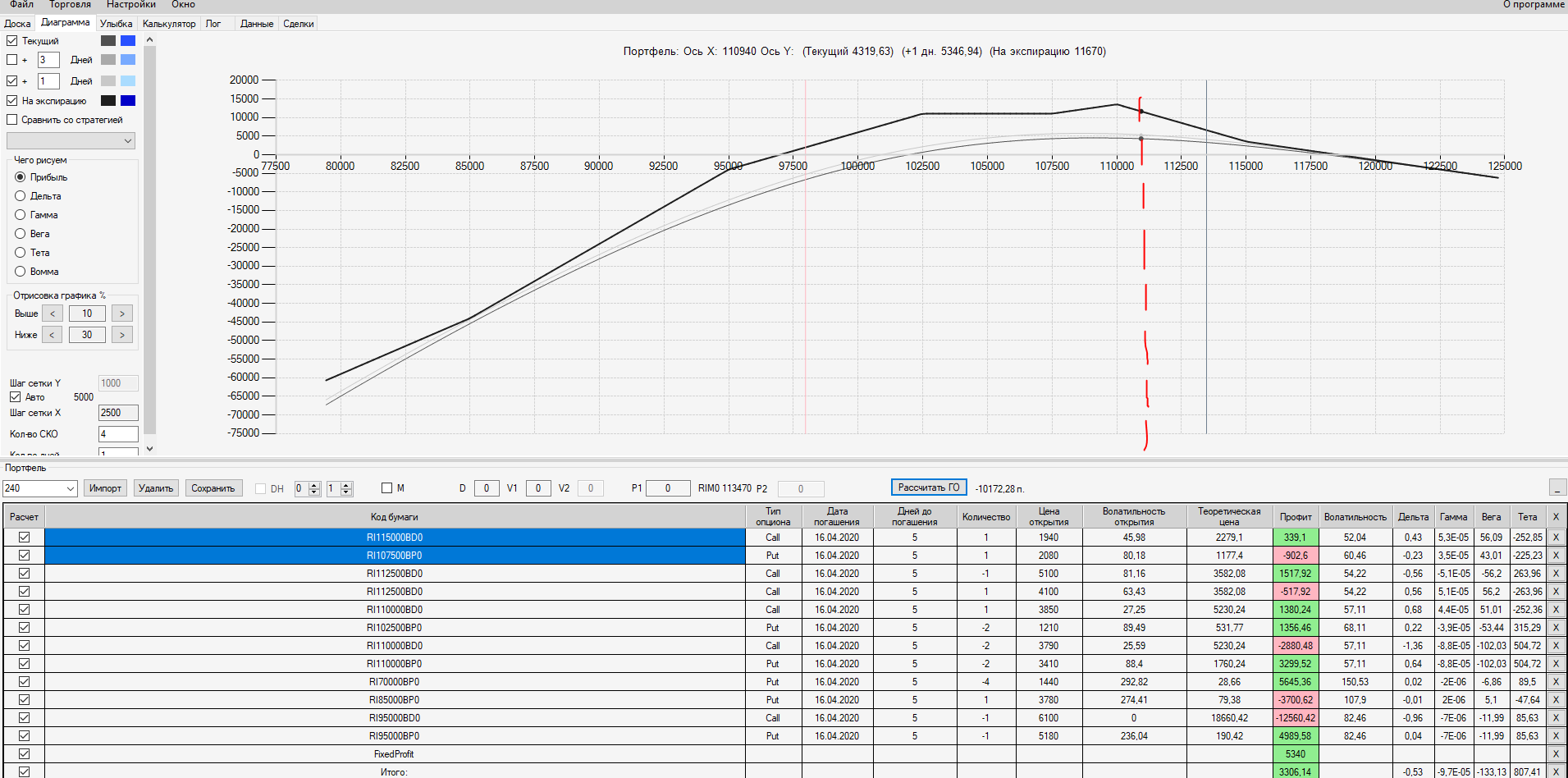Decrease the Выше percentage with left arrow
The height and width of the screenshot is (778, 1568).
53,313
